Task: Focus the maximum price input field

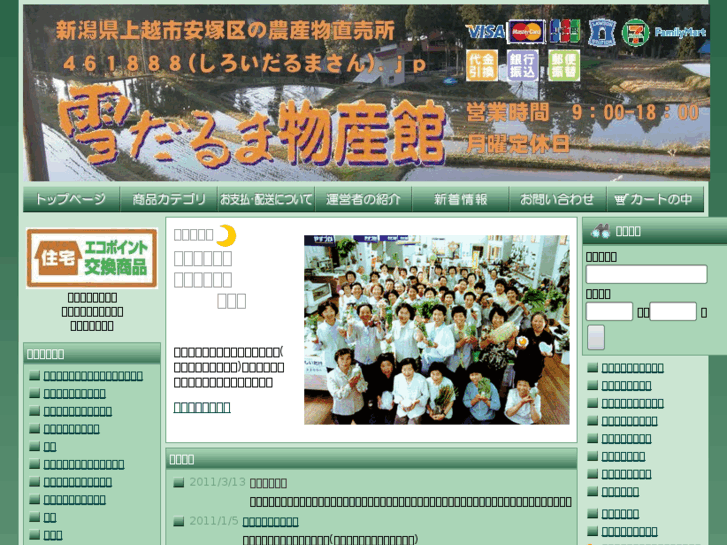Action: click(x=673, y=311)
